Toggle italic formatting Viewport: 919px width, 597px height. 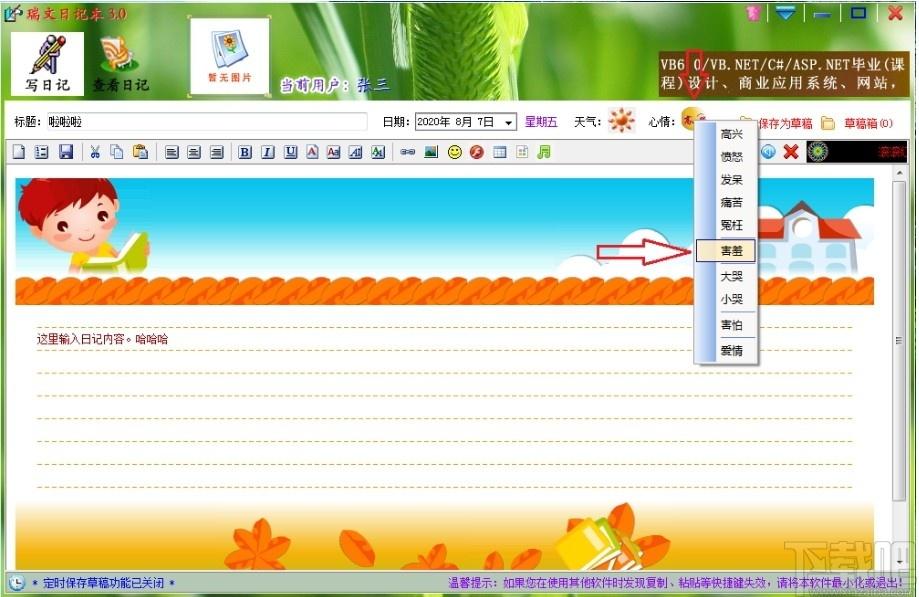pos(268,152)
